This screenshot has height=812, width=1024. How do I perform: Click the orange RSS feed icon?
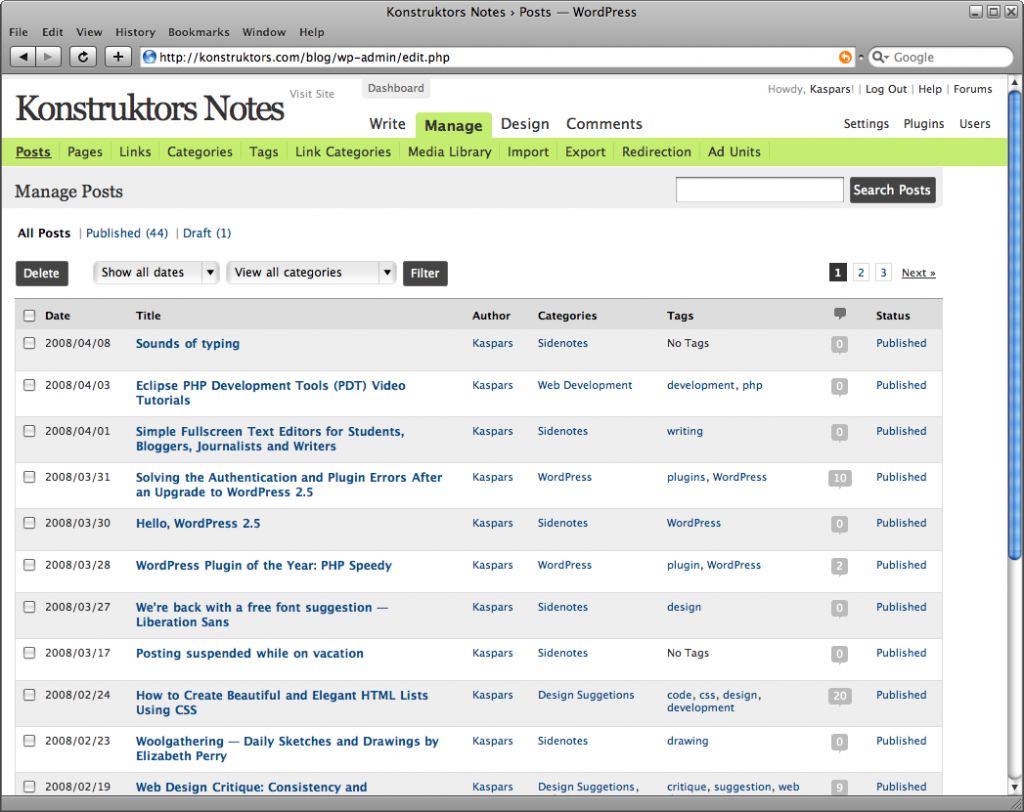point(846,57)
